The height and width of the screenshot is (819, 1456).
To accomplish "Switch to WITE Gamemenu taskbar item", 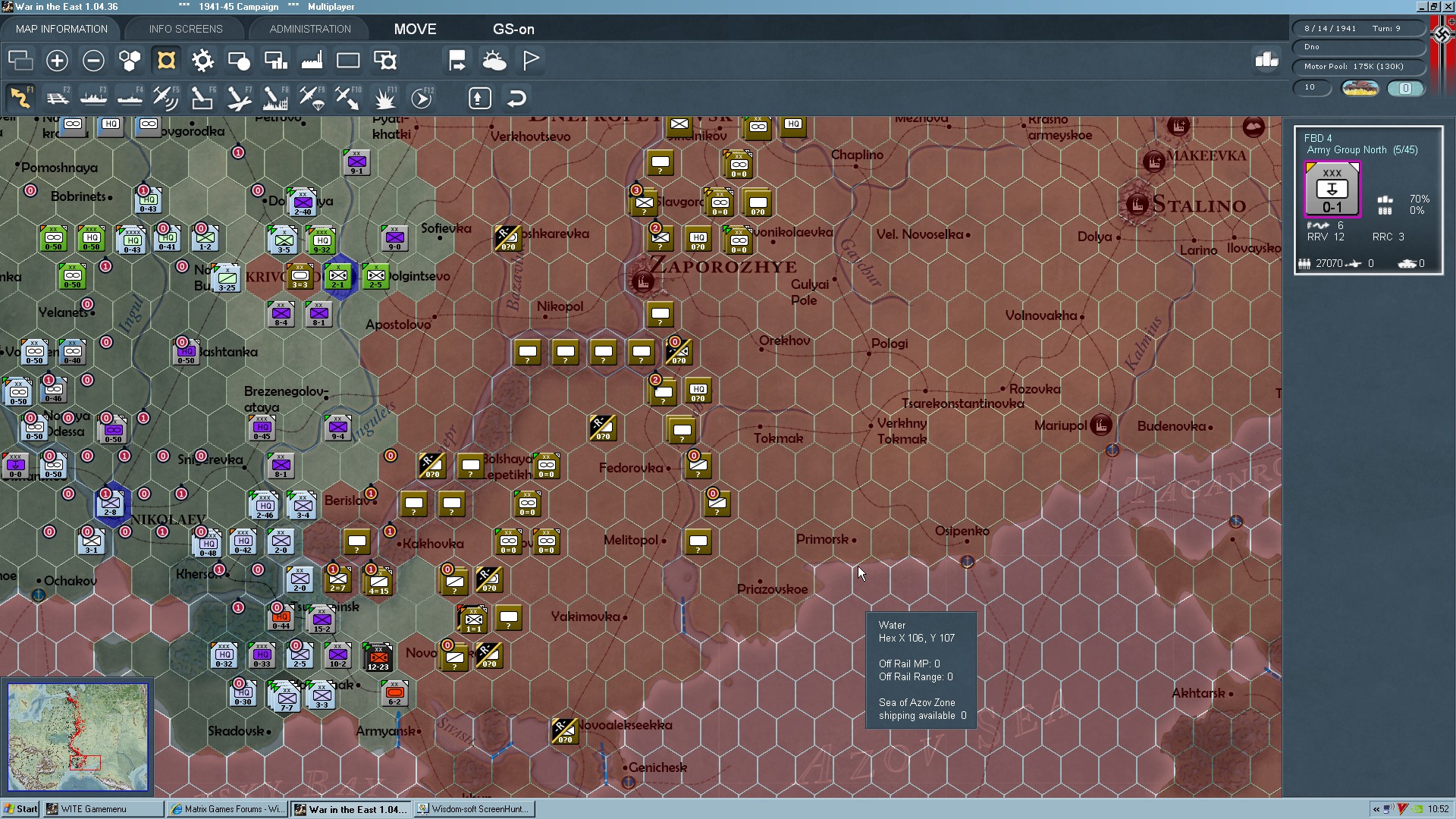I will pyautogui.click(x=103, y=809).
